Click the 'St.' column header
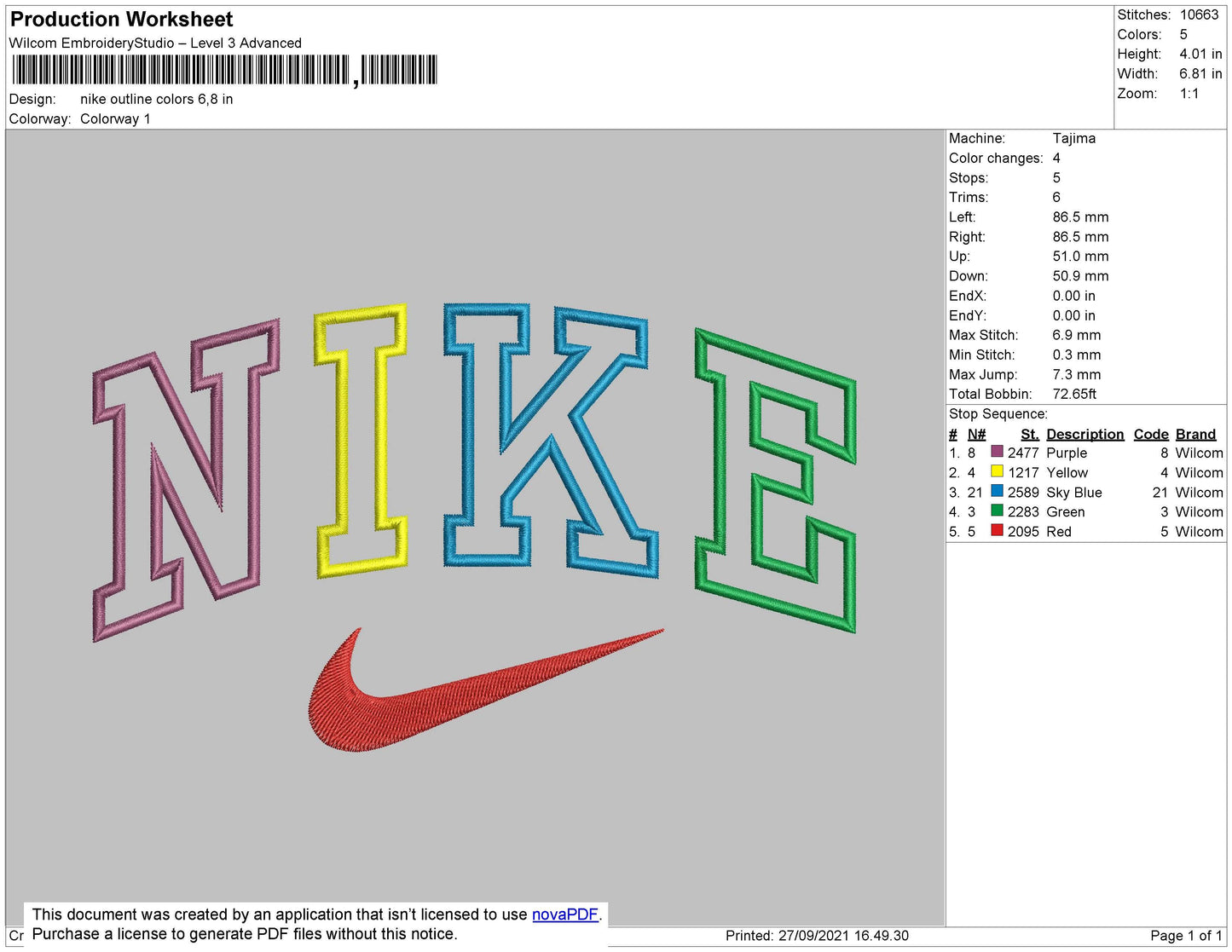1232x952 pixels. [1030, 434]
